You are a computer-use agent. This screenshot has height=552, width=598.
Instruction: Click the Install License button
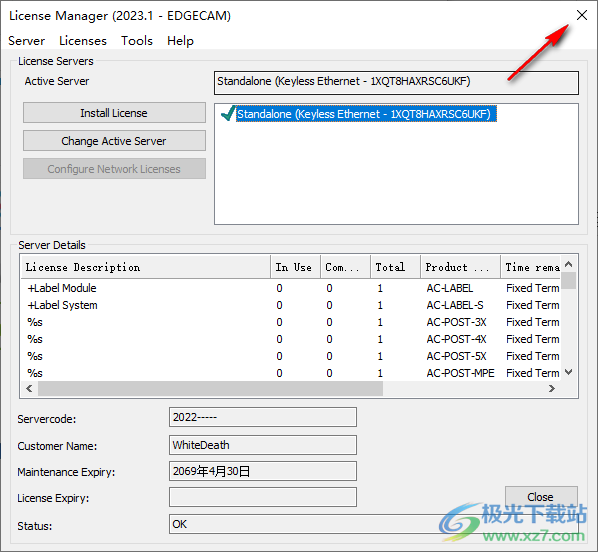pyautogui.click(x=114, y=113)
